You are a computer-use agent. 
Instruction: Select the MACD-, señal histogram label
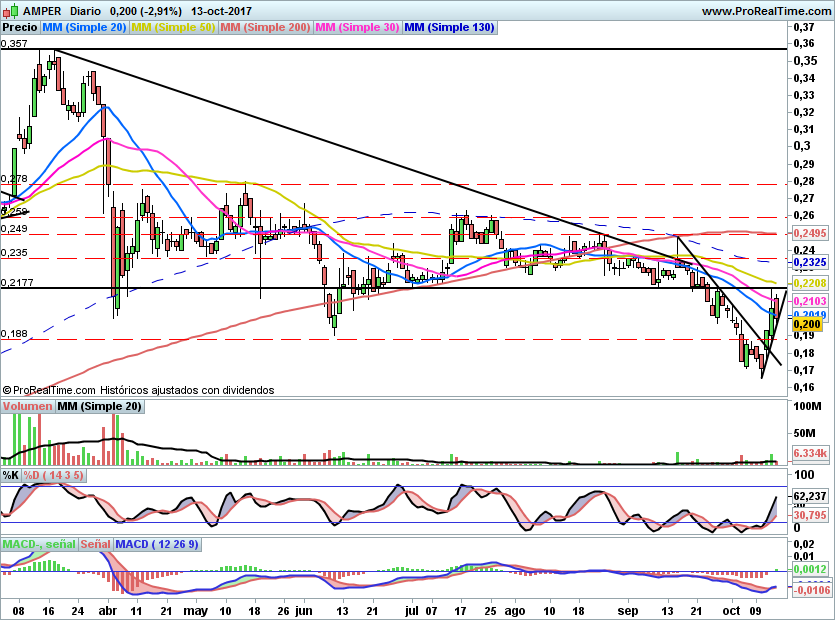(x=39, y=544)
